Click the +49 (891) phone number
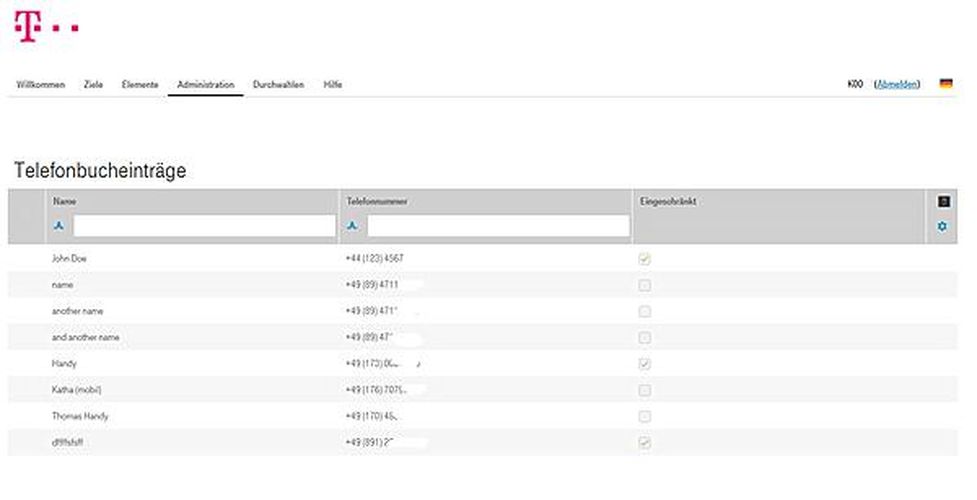This screenshot has width=977, height=500. [371, 442]
